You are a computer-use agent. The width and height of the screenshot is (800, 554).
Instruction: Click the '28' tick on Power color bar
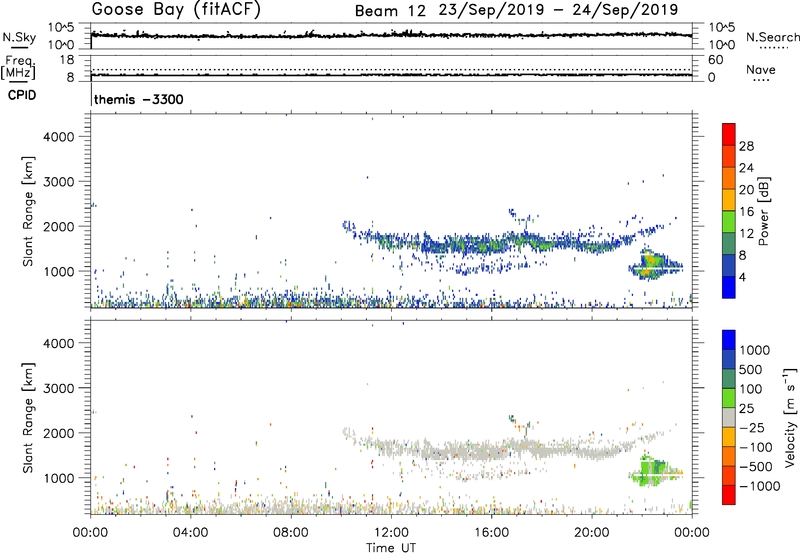[746, 146]
